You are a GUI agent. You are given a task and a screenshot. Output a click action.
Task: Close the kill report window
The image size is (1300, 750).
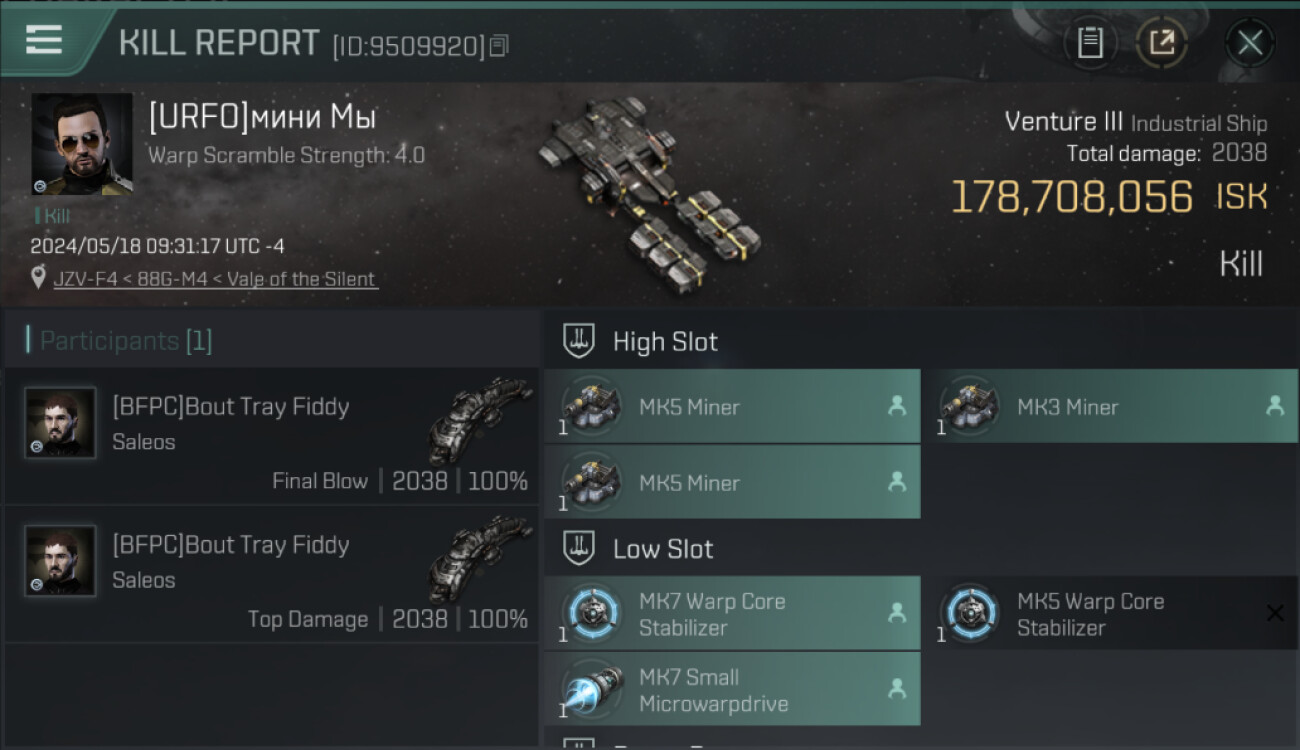click(1249, 43)
